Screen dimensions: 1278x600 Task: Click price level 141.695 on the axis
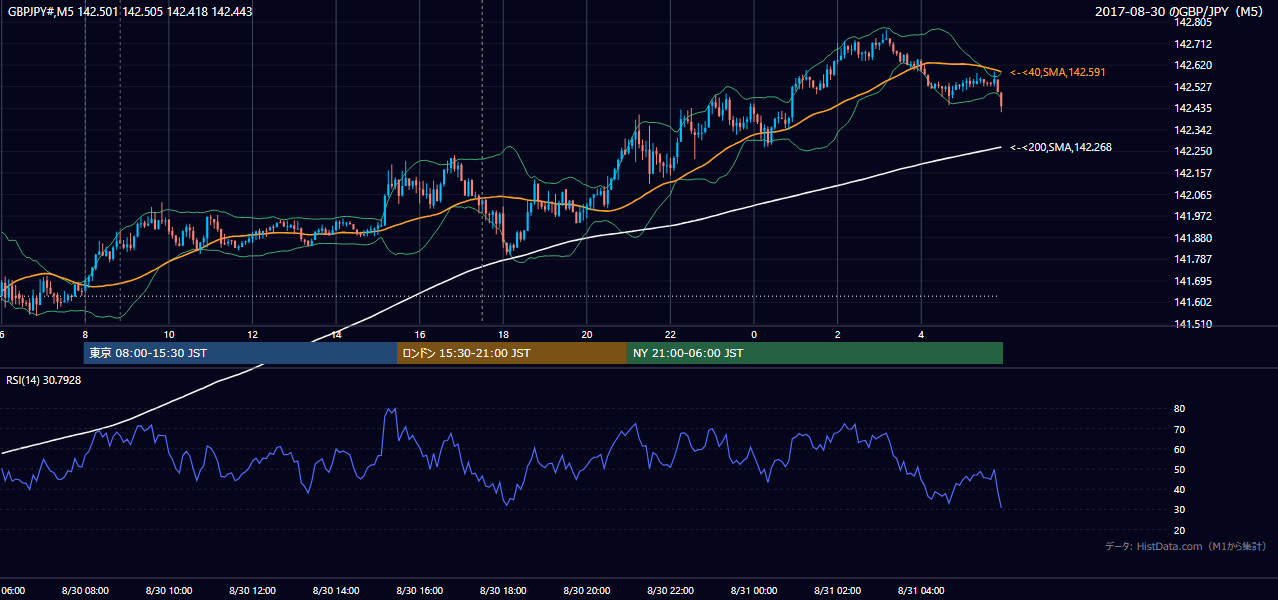(x=1194, y=281)
